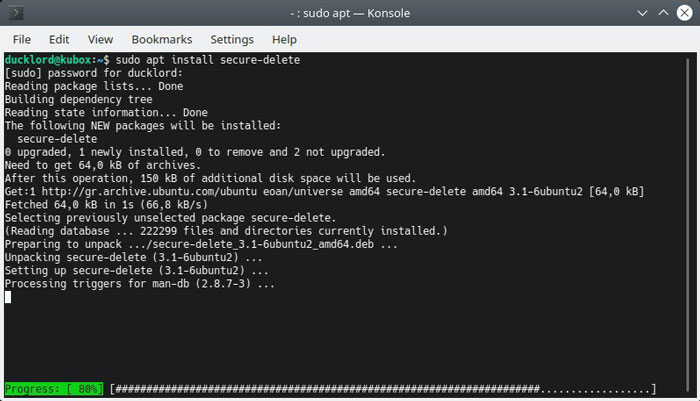Click the 'Processing triggers for man-db' line
Viewport: 700px width, 401px height.
point(140,284)
